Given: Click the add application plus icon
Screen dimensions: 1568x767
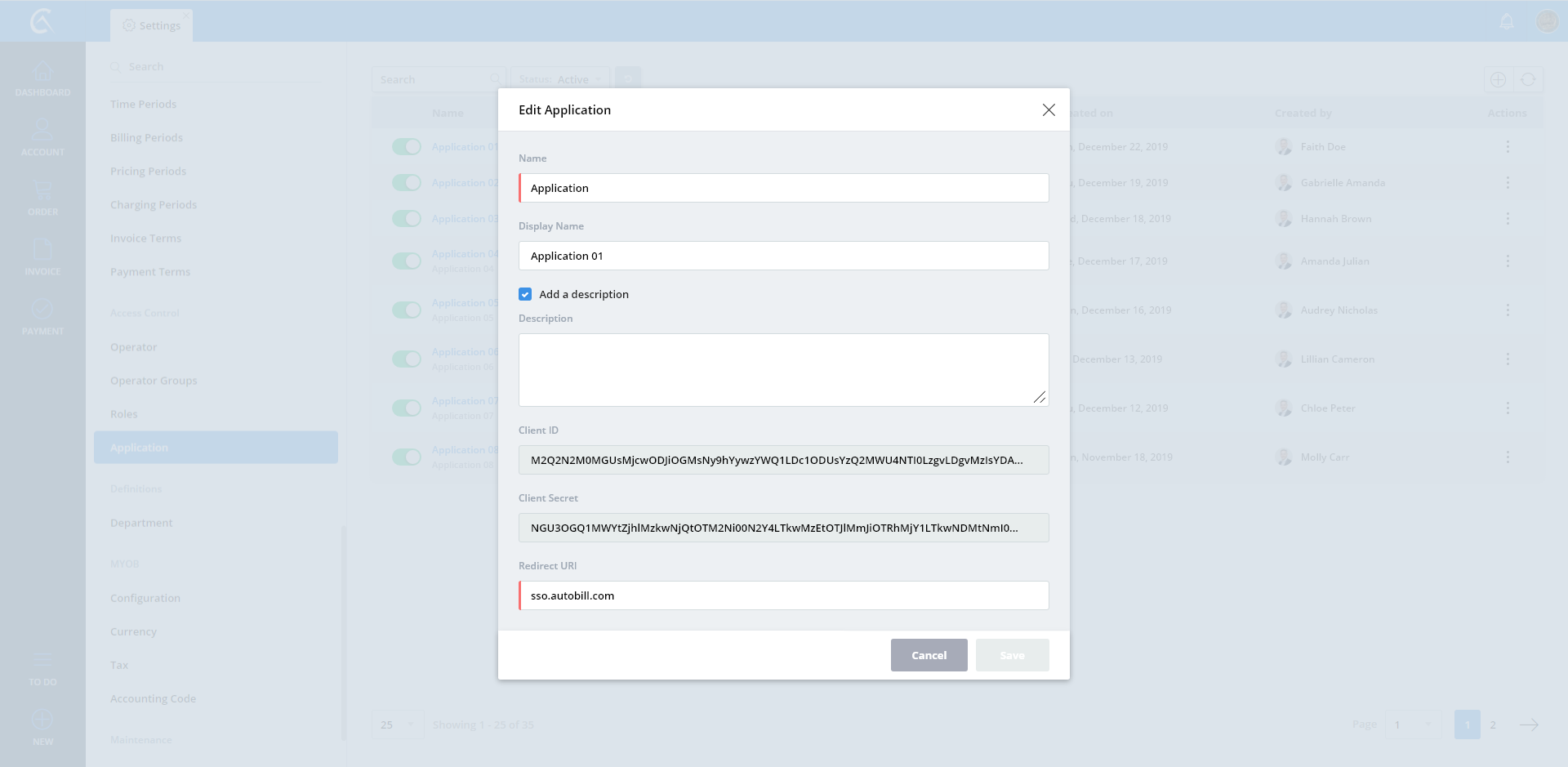Looking at the screenshot, I should click(1498, 80).
